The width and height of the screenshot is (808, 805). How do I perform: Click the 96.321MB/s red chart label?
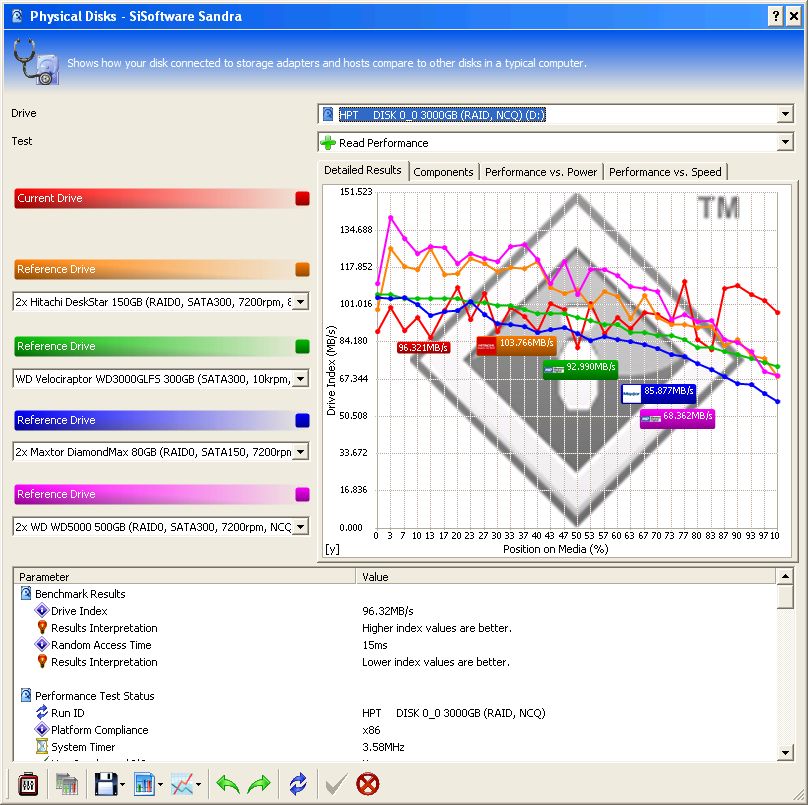[x=423, y=348]
